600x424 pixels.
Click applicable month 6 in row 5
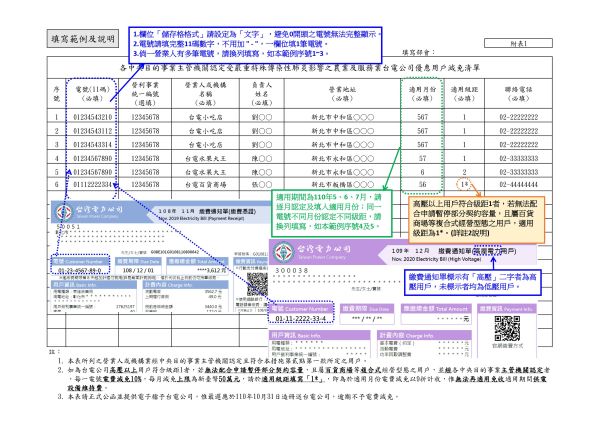pyautogui.click(x=422, y=172)
